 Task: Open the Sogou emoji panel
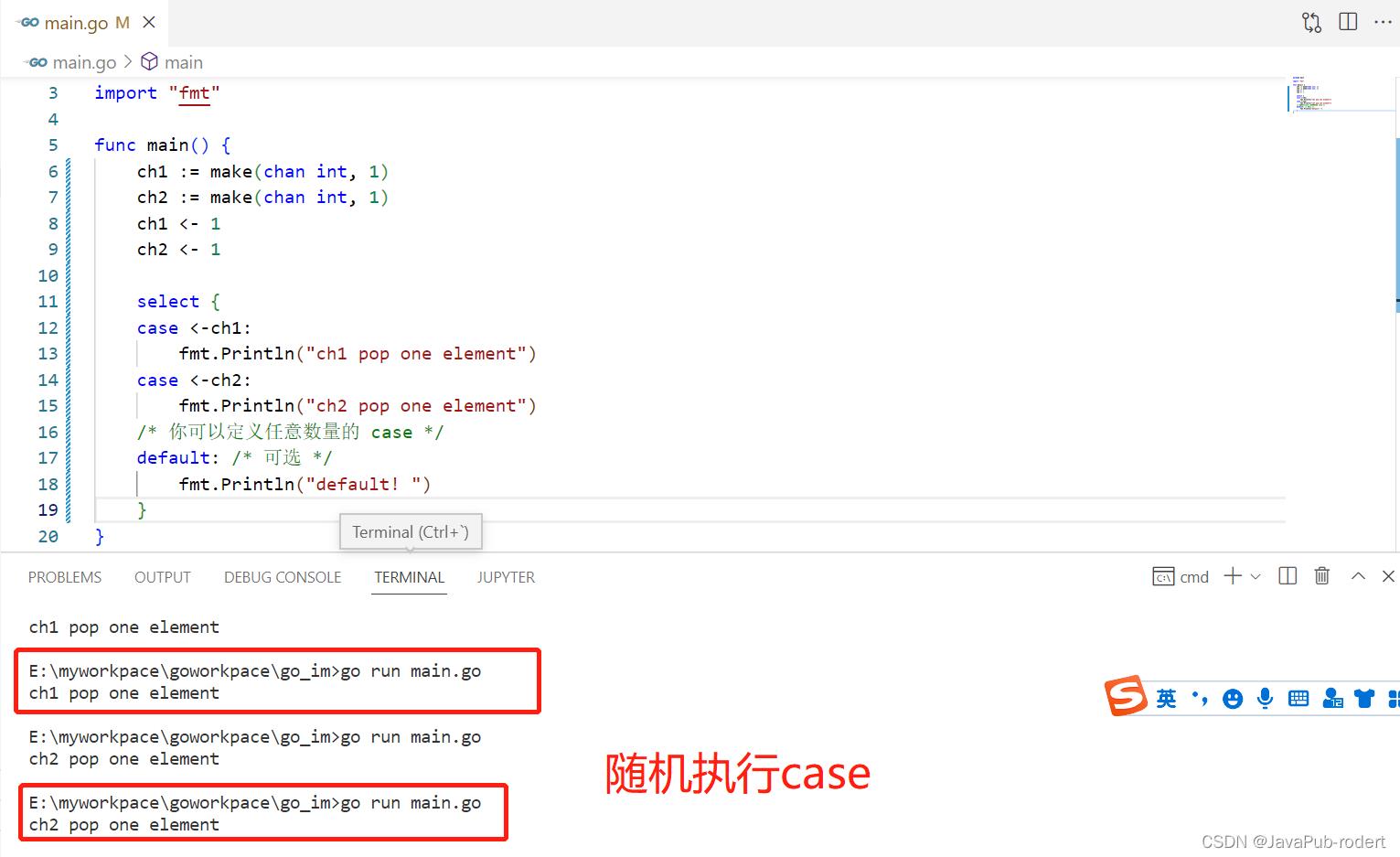(1233, 699)
